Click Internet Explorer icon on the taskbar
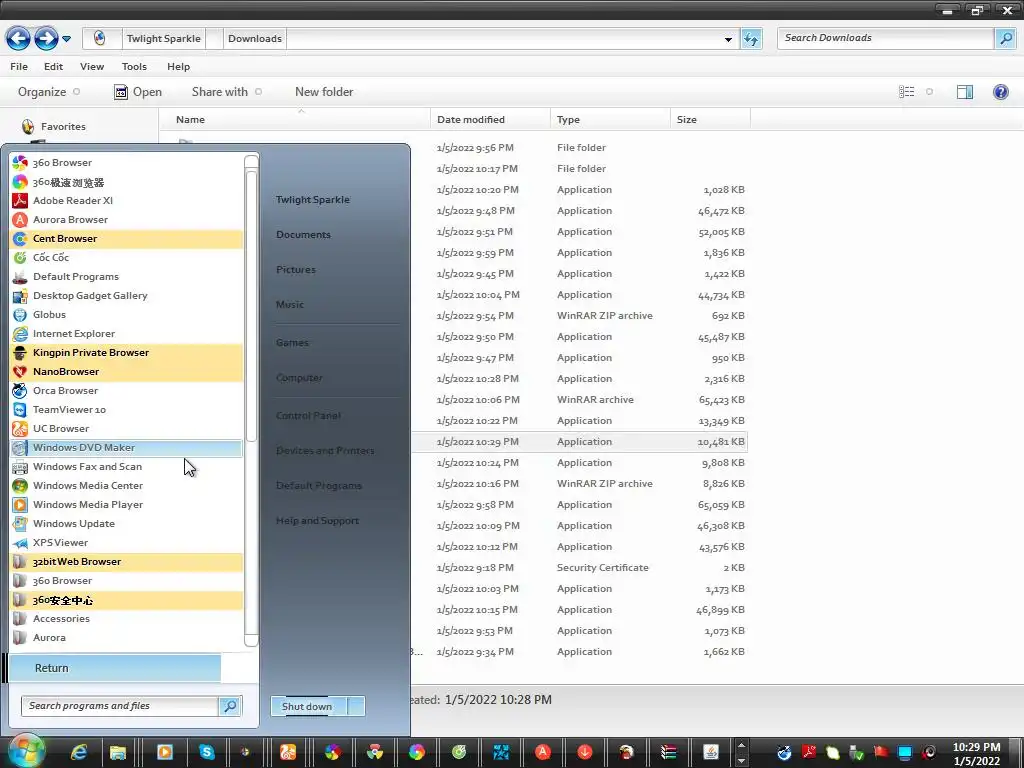The height and width of the screenshot is (768, 1024). pos(80,752)
